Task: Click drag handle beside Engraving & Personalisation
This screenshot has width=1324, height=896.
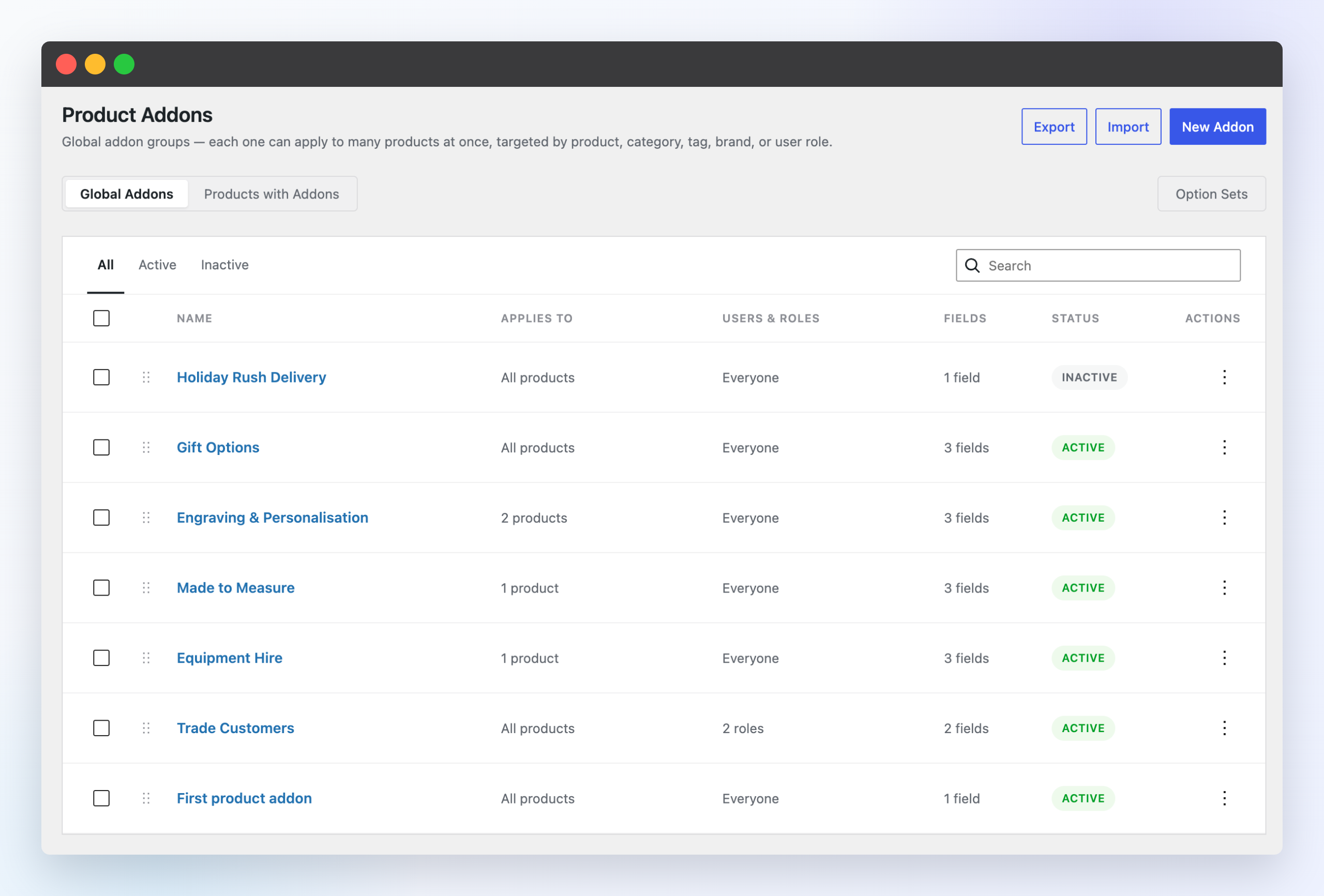Action: pos(146,517)
